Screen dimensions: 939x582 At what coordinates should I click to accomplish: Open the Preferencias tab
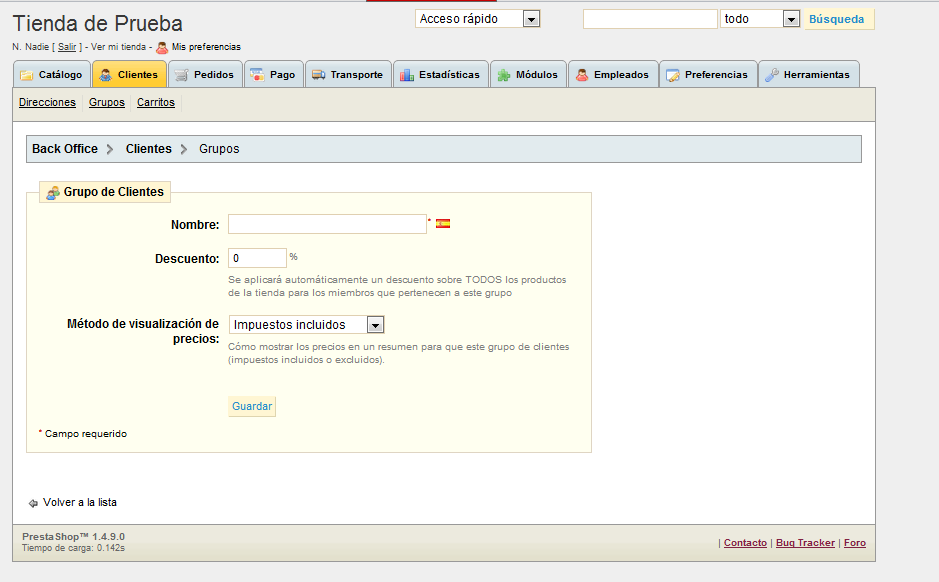pos(706,75)
